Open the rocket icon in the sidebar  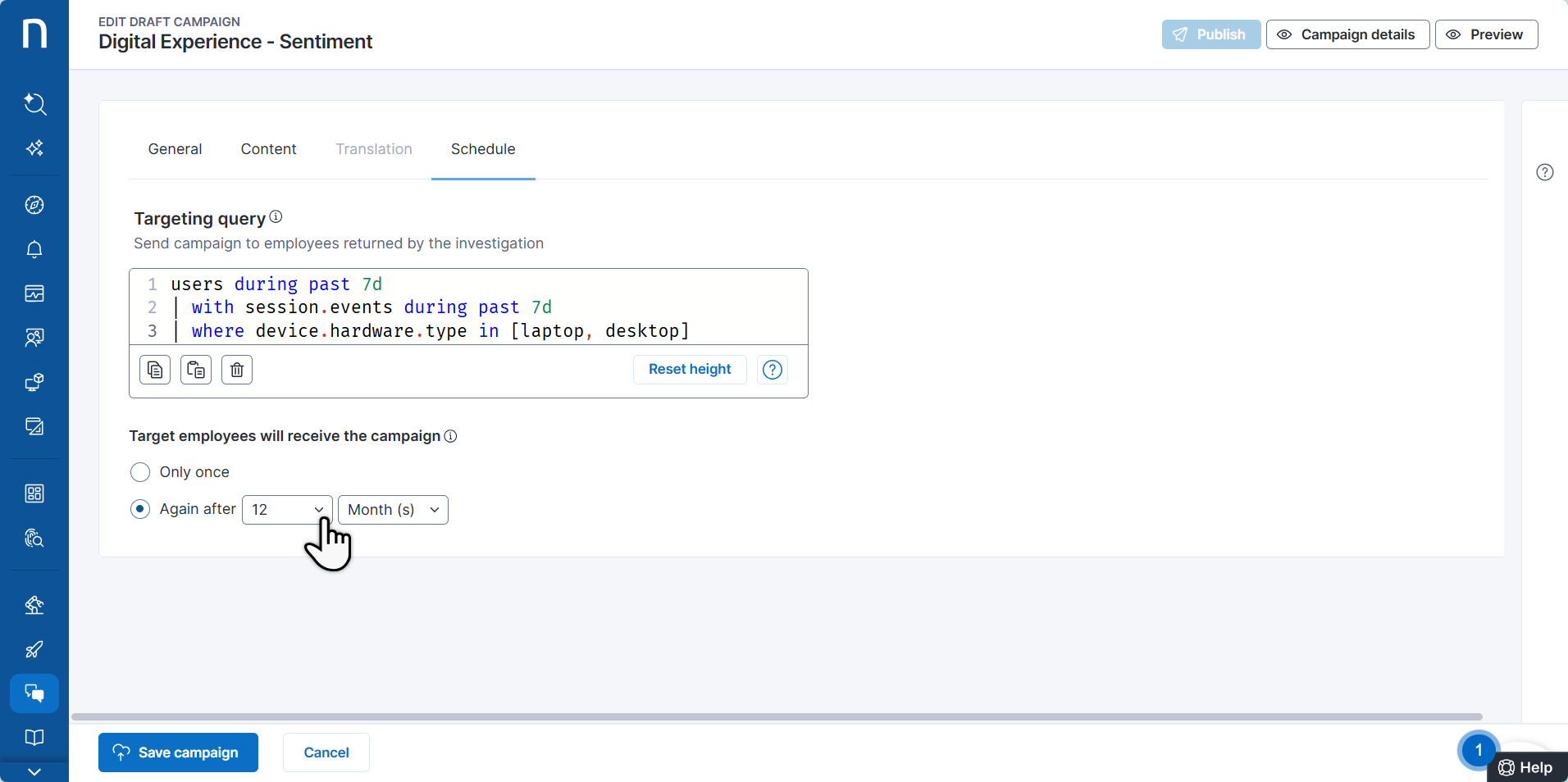point(34,649)
